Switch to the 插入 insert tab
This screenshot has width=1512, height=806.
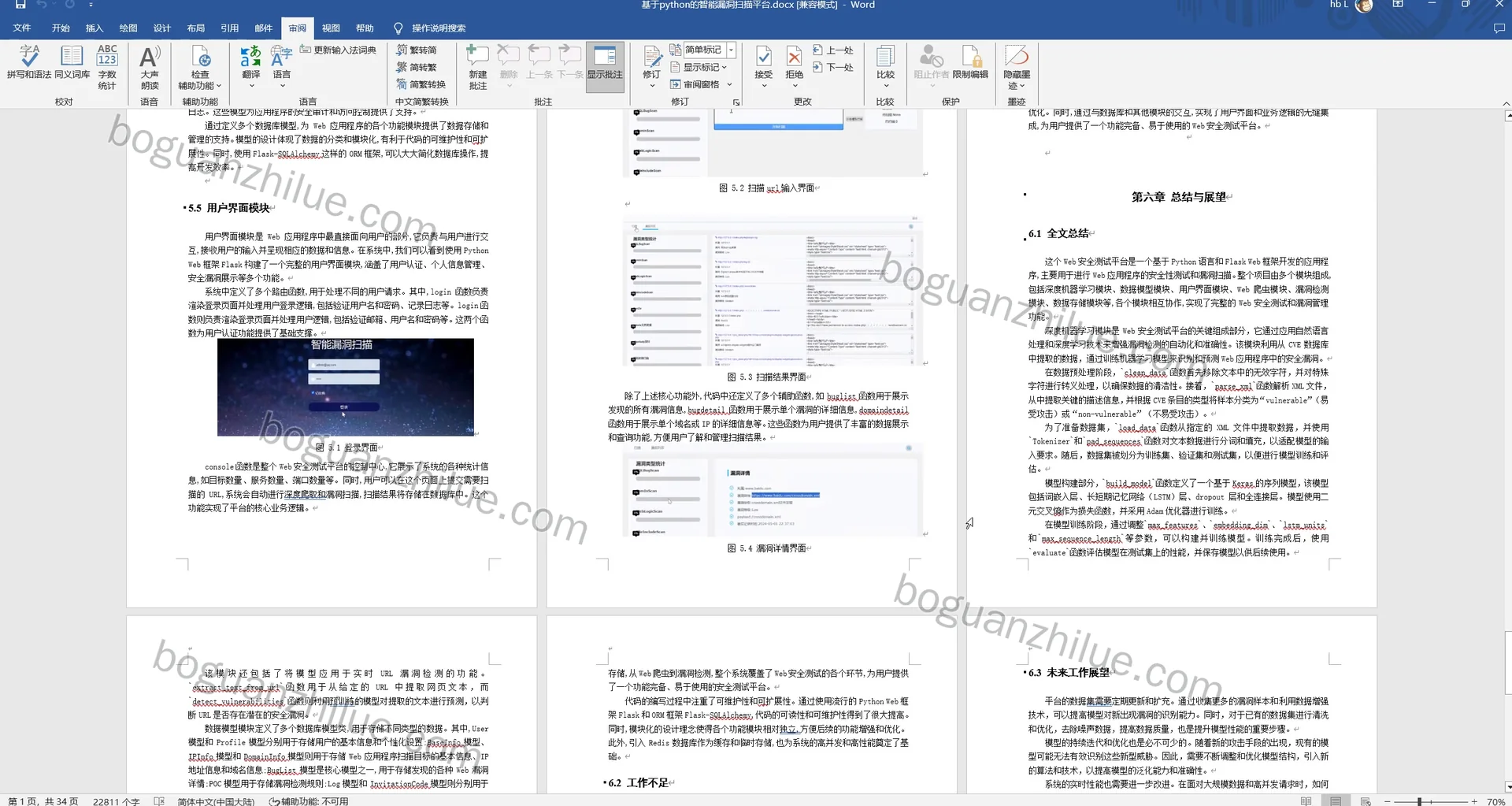[94, 28]
